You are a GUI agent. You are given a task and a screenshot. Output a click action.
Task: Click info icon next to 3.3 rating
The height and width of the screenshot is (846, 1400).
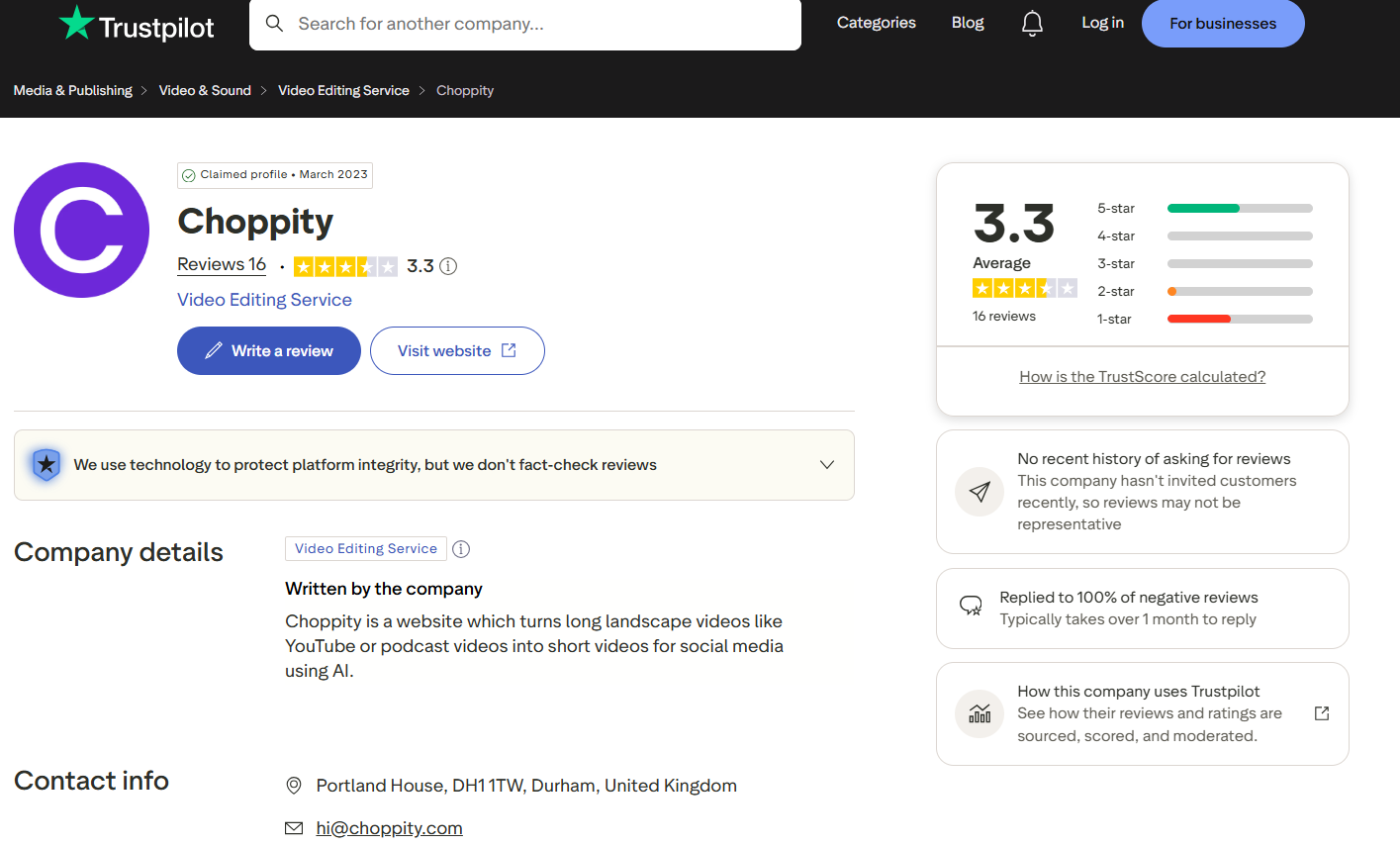click(x=448, y=265)
